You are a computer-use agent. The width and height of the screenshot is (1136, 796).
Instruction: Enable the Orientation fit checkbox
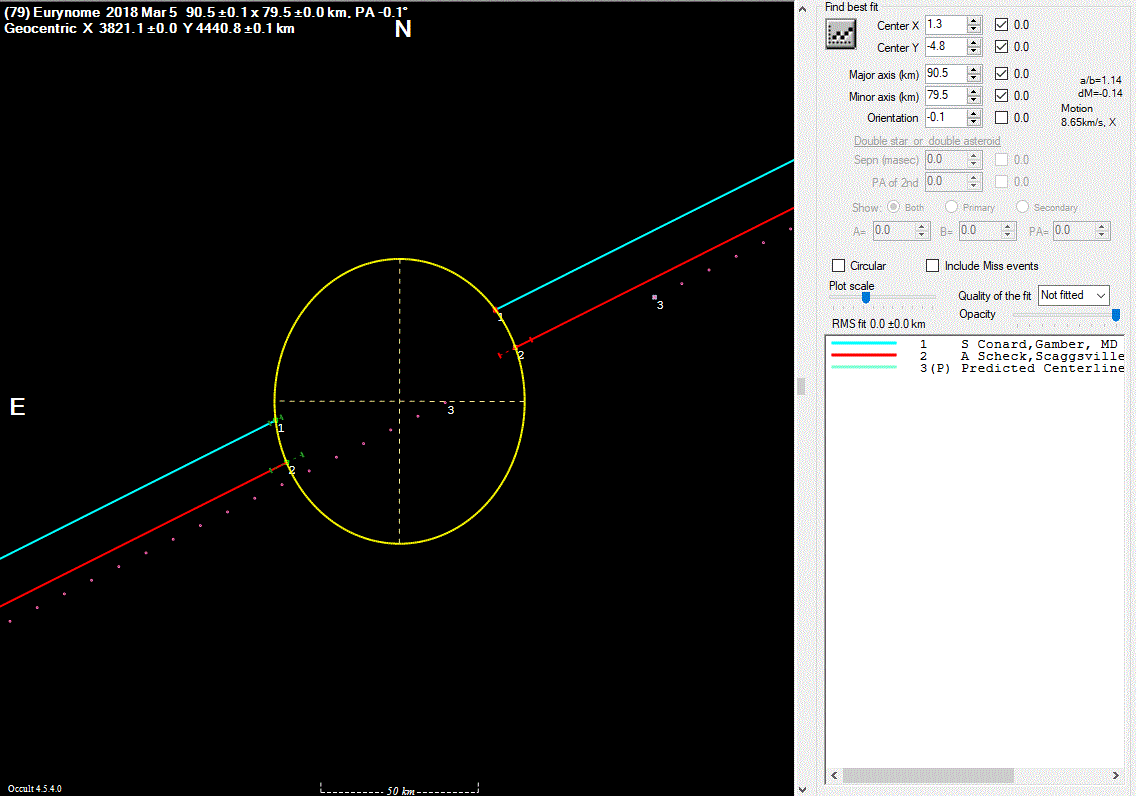coord(1001,117)
